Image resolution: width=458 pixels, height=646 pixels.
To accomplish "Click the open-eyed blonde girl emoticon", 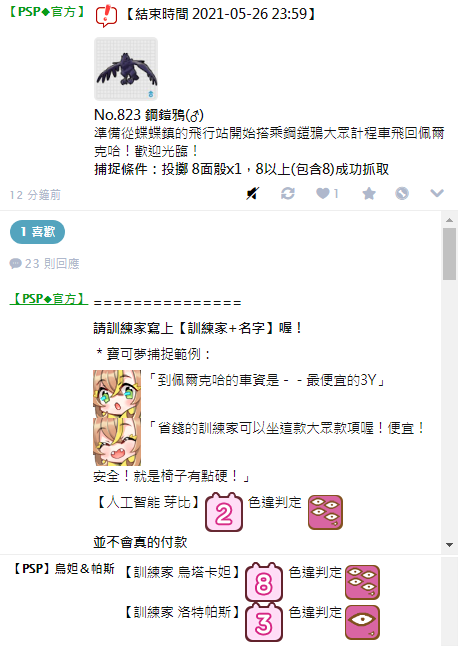I will tap(117, 394).
